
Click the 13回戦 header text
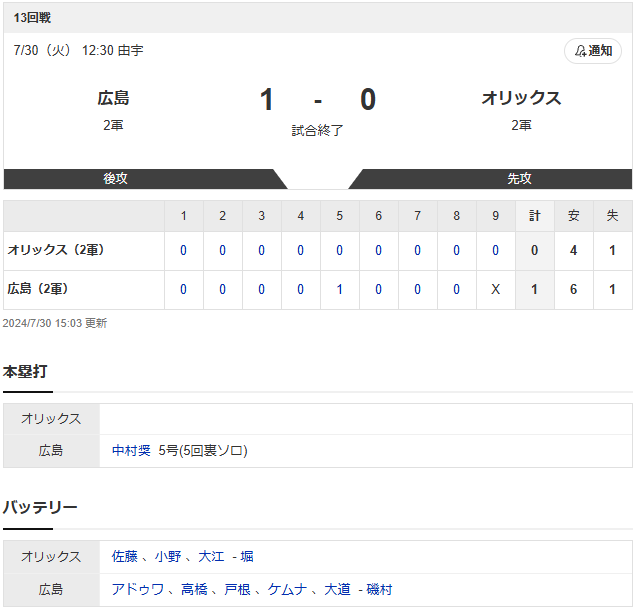pos(32,18)
